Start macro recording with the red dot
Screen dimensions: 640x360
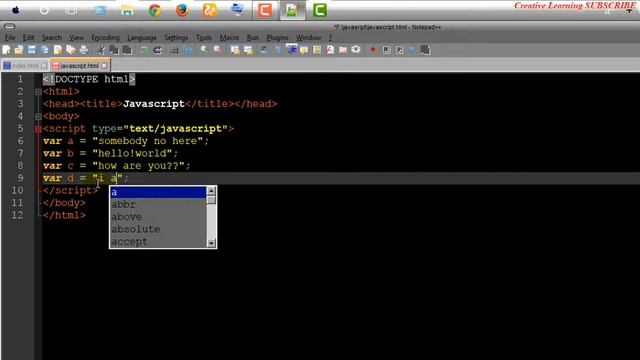373,50
